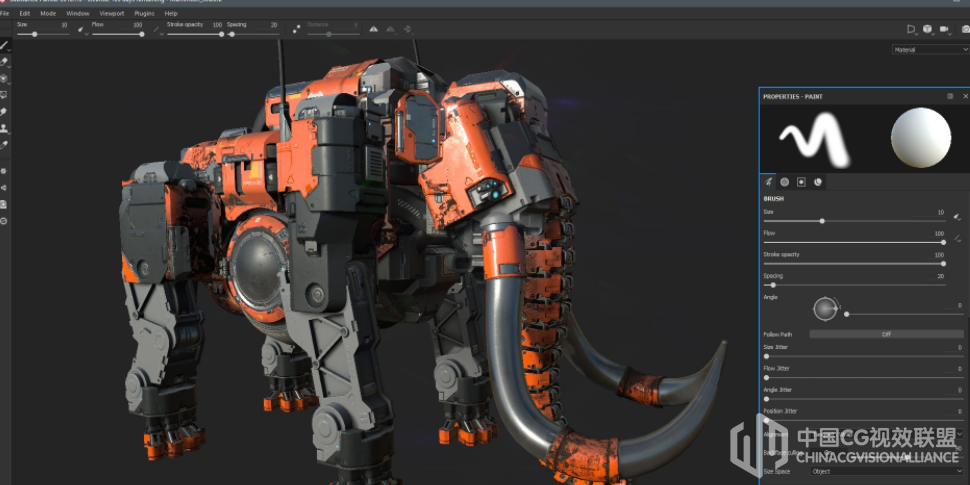Select the Polygon Fill tool in left toolbar
This screenshot has width=970, height=485.
[4, 95]
